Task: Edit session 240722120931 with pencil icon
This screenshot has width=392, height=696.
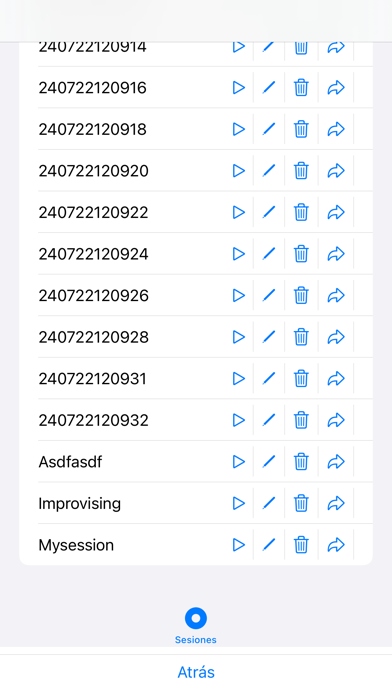Action: [269, 379]
